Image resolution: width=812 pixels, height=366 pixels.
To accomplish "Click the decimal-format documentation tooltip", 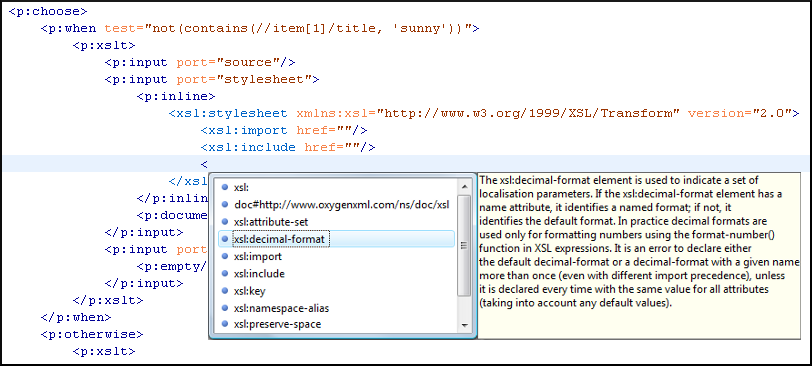I will [x=639, y=256].
